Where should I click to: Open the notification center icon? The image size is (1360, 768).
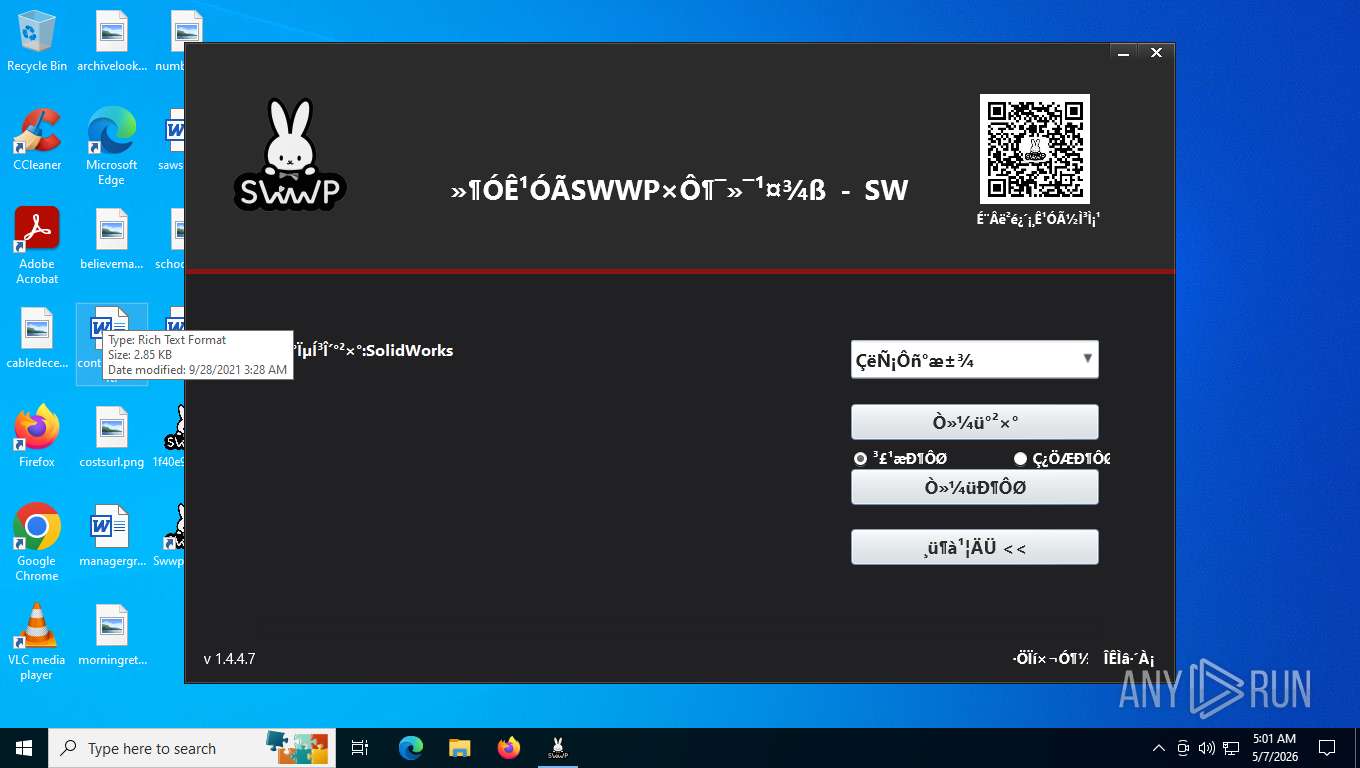[x=1327, y=748]
